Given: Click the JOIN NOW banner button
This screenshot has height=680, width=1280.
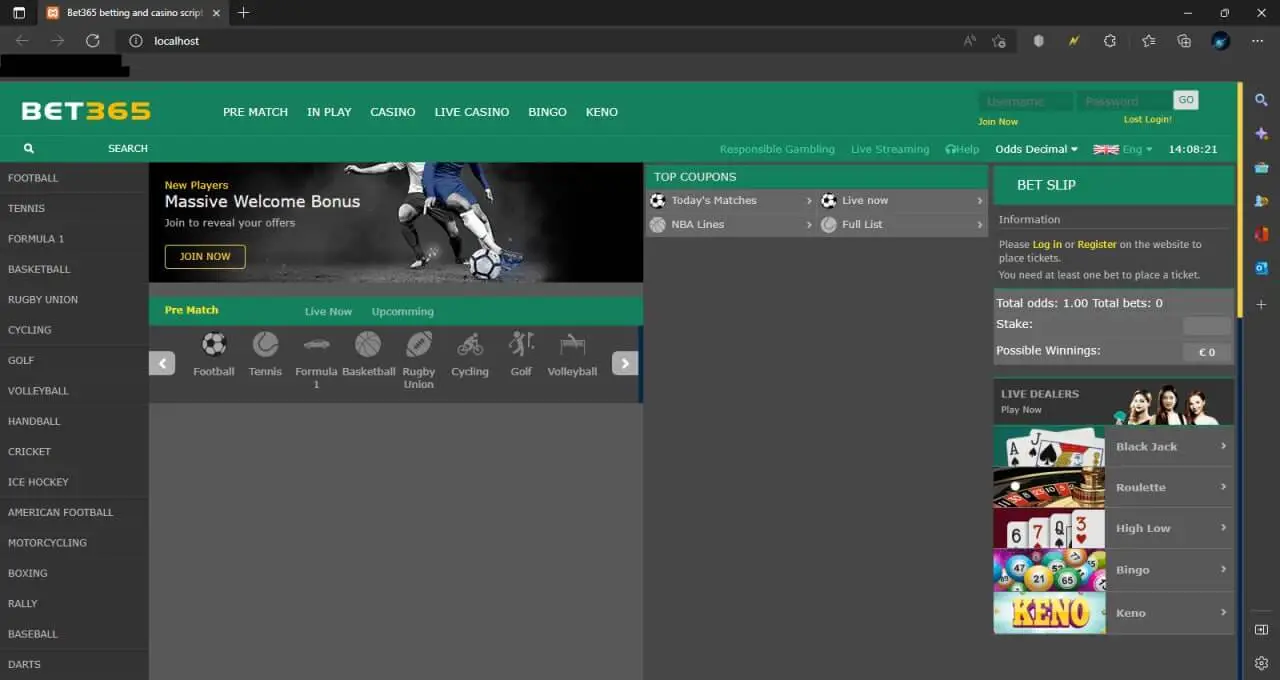Looking at the screenshot, I should pyautogui.click(x=205, y=256).
